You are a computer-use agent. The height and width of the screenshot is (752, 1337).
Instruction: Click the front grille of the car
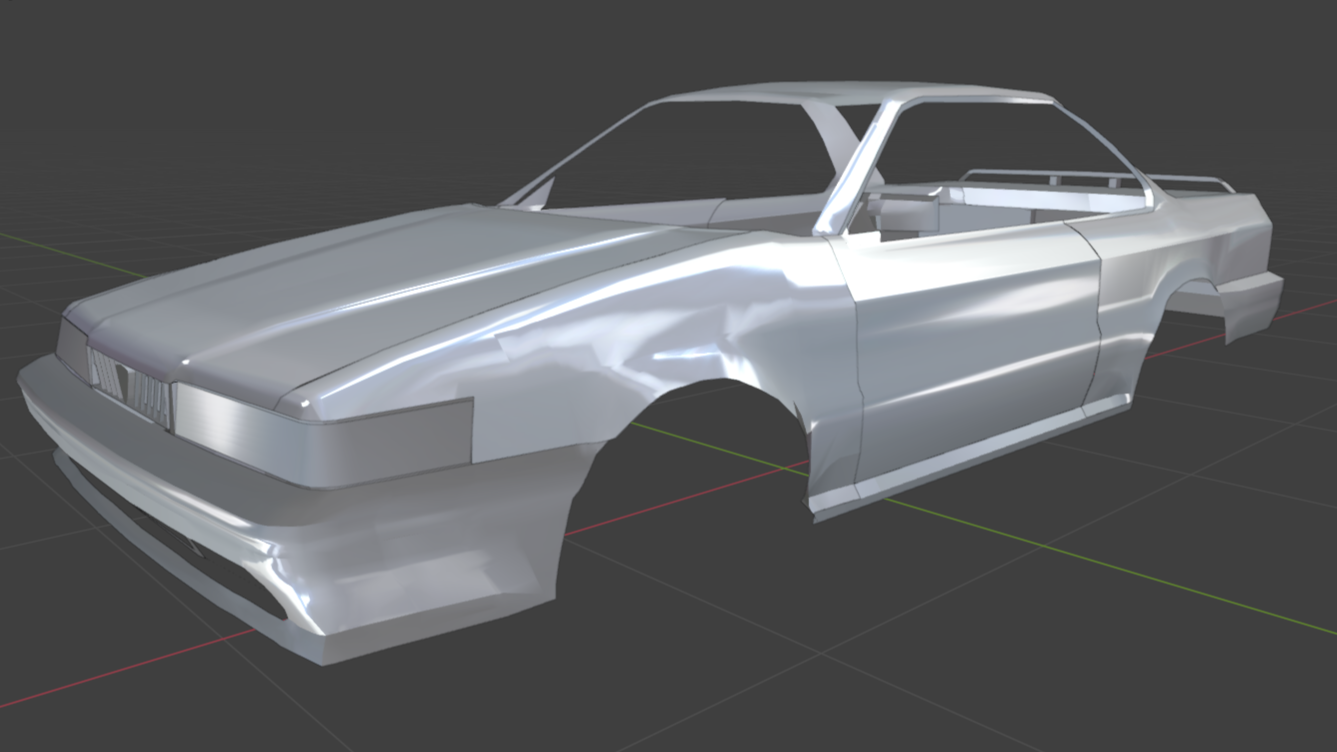coord(130,388)
